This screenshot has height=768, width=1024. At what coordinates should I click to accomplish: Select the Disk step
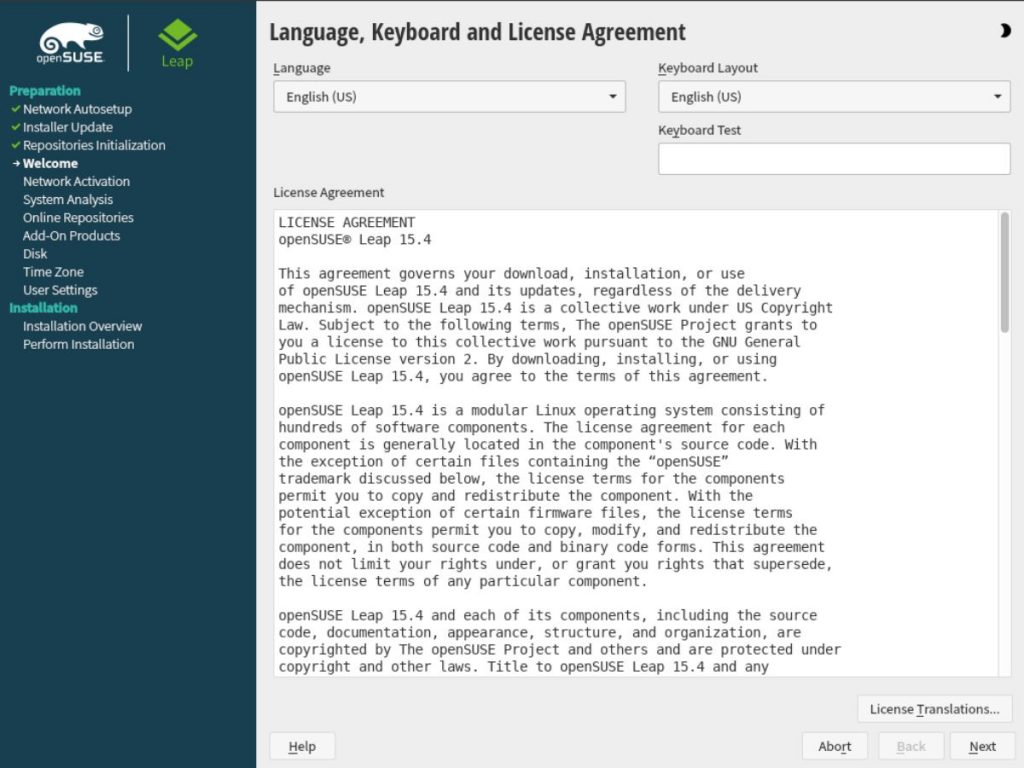point(35,253)
